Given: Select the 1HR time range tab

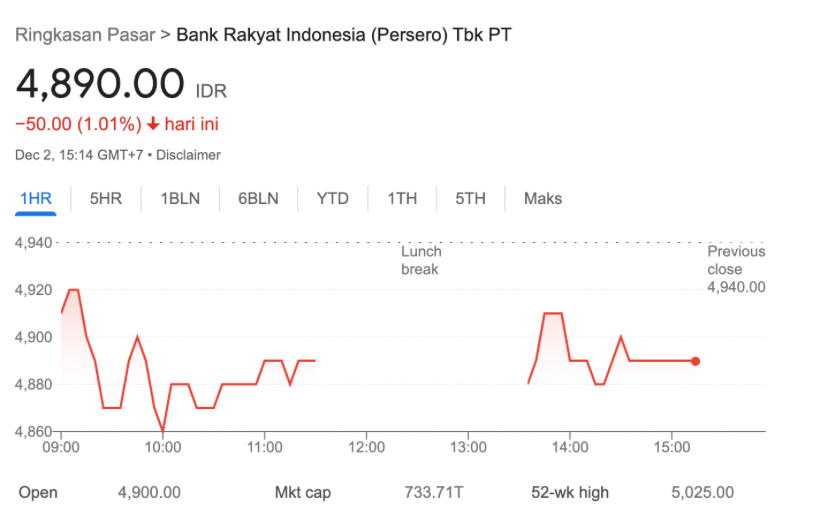Looking at the screenshot, I should (35, 198).
